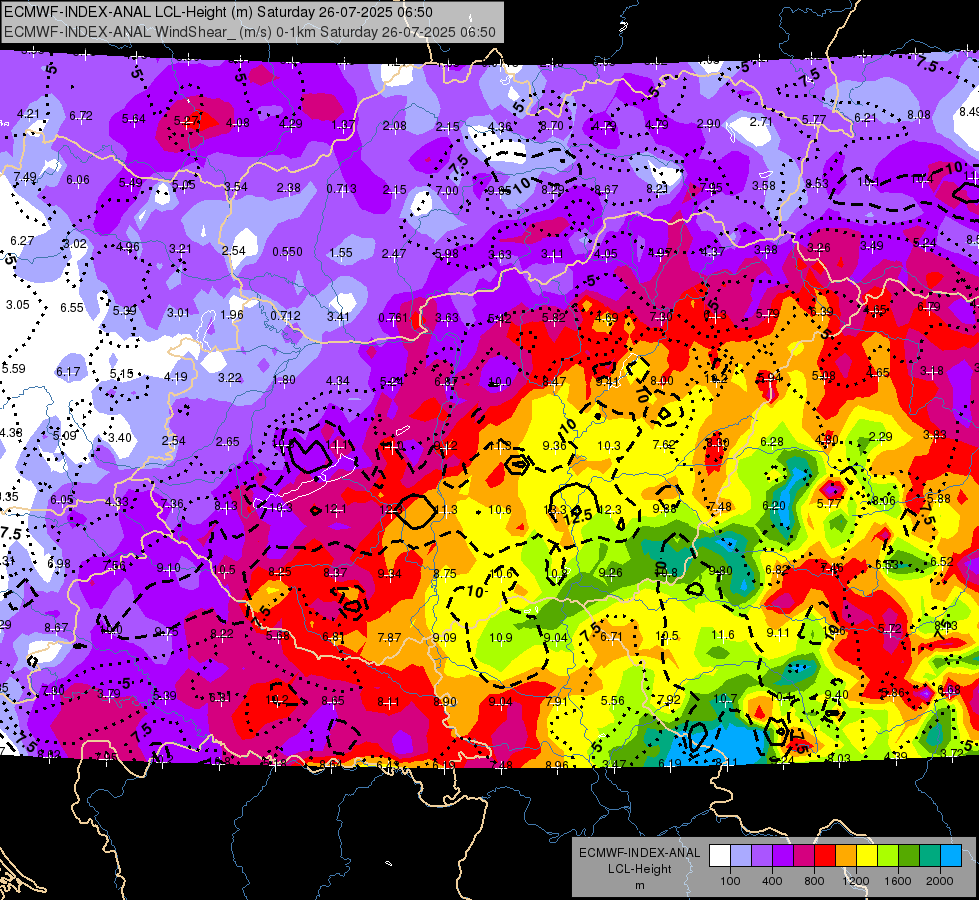Viewport: 979px width, 900px height.
Task: Click the white legend color box
Action: click(x=720, y=856)
